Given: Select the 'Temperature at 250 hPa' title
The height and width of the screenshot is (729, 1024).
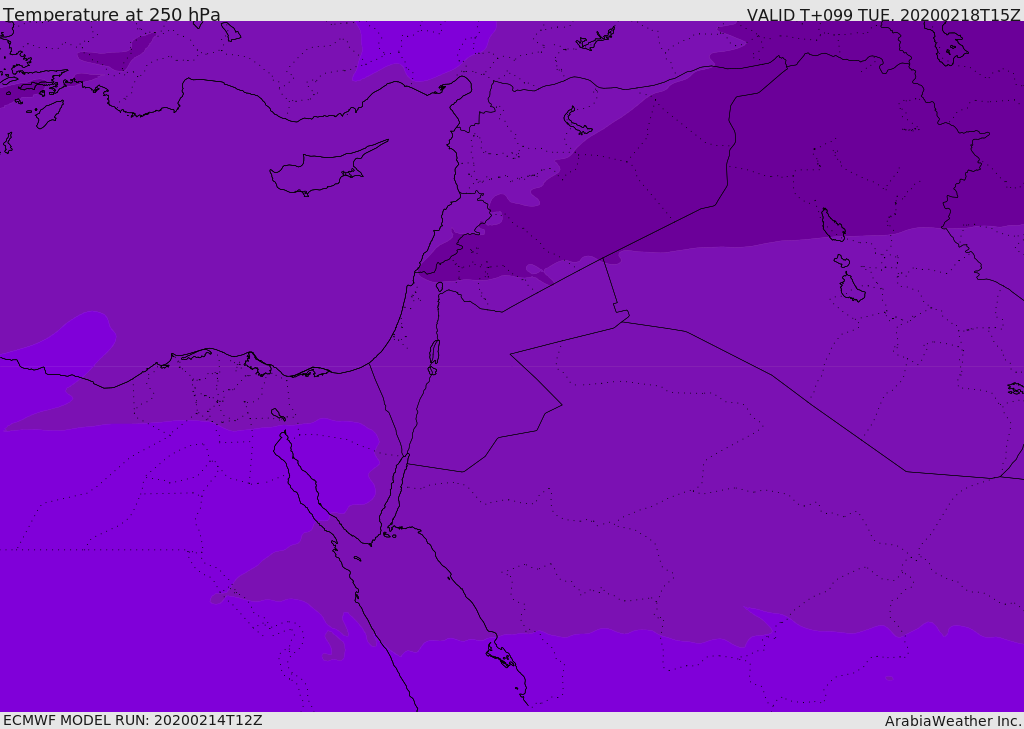Looking at the screenshot, I should [x=112, y=14].
